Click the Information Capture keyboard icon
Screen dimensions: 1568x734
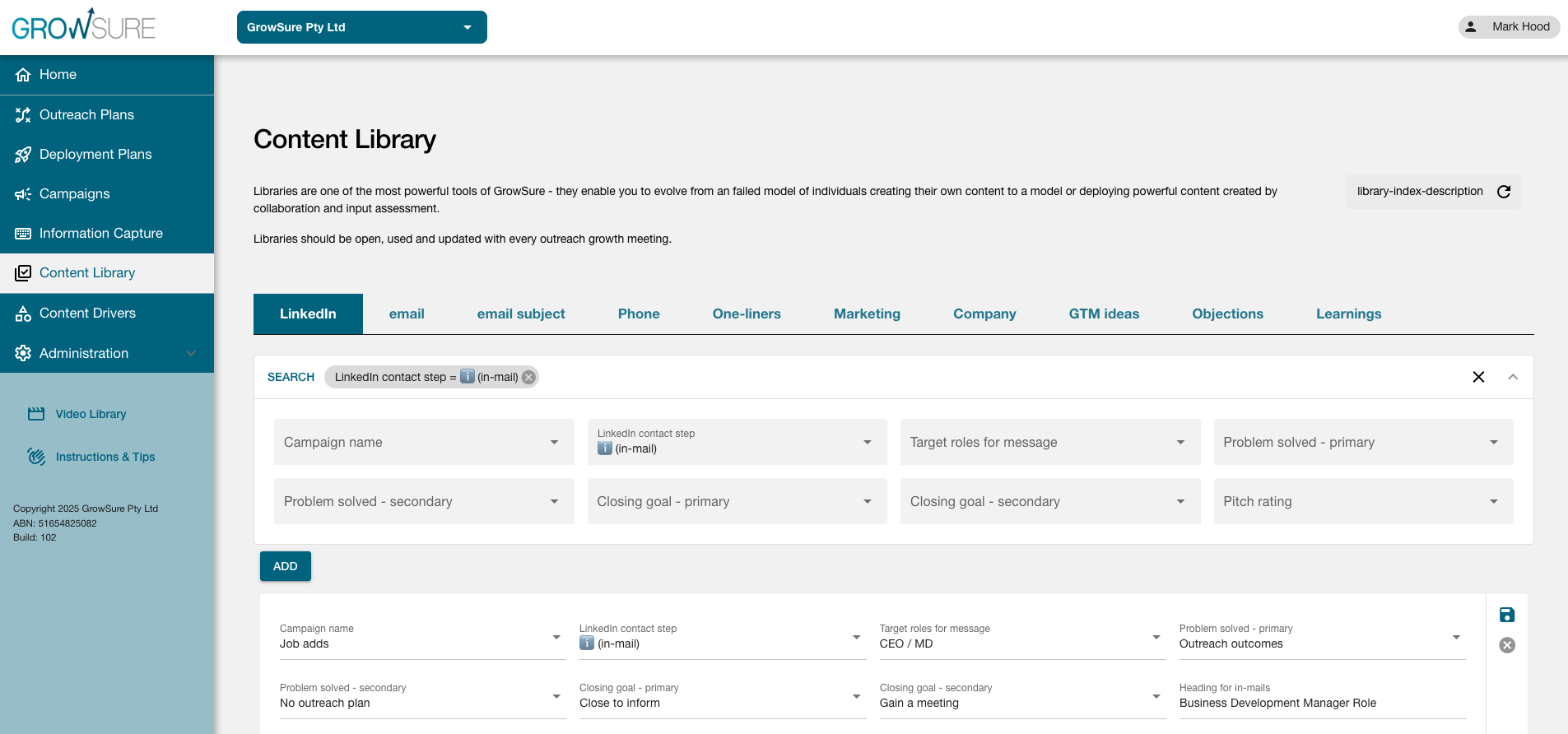coord(23,234)
